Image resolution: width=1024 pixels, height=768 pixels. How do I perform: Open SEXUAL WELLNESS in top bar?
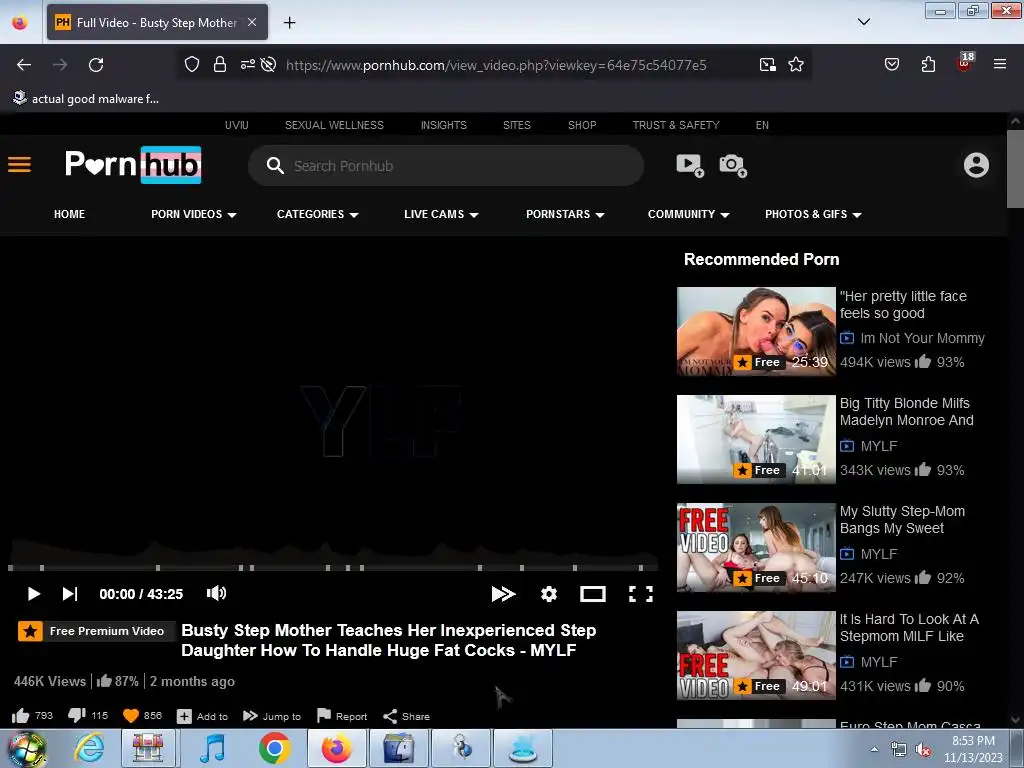pos(334,125)
